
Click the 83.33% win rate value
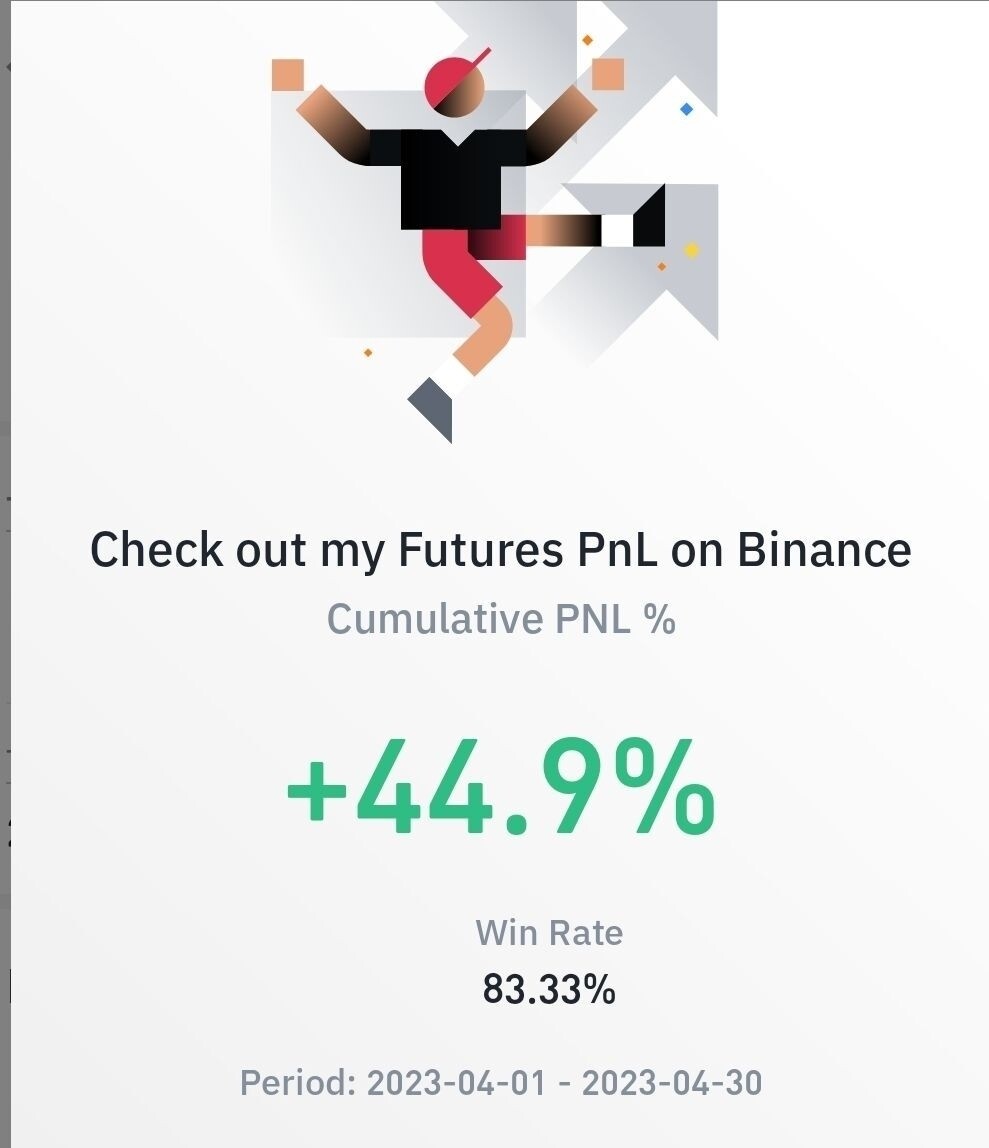tap(549, 990)
